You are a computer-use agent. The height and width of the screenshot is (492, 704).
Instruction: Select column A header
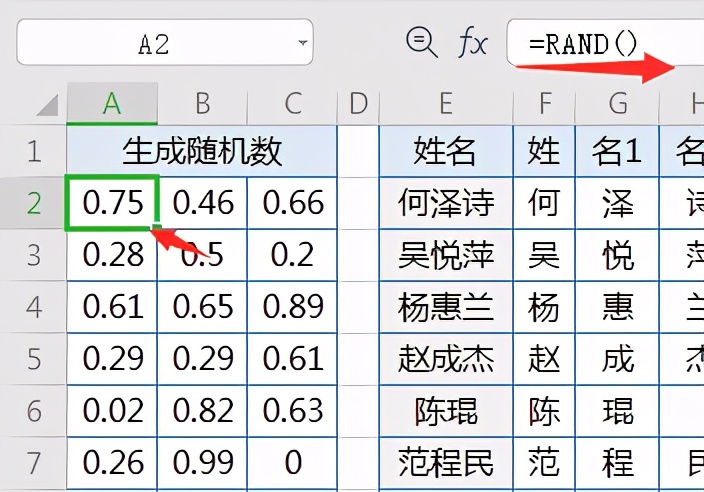pos(112,103)
